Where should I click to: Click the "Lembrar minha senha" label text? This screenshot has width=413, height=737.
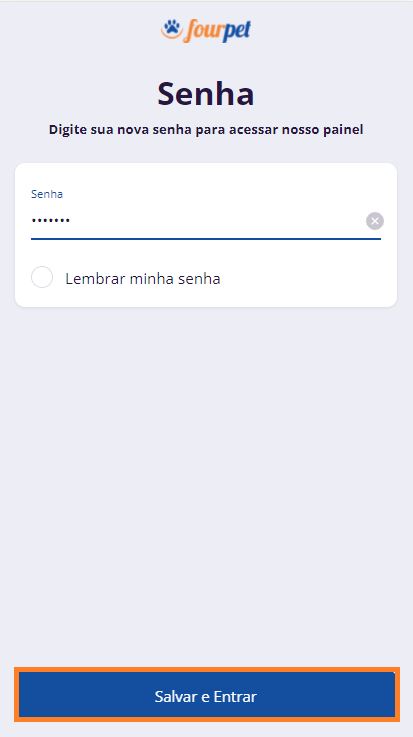(x=143, y=279)
